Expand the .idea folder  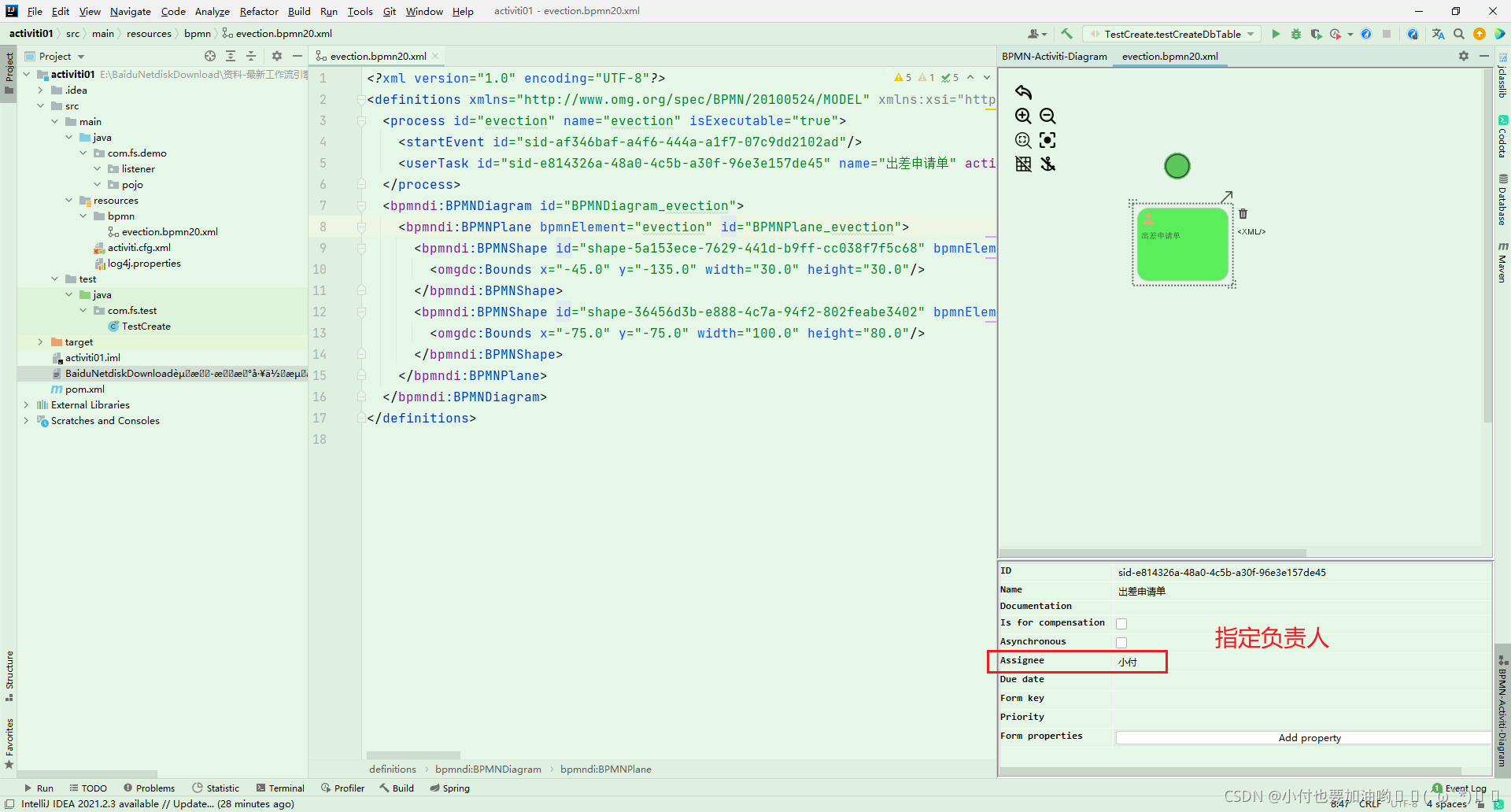point(40,90)
